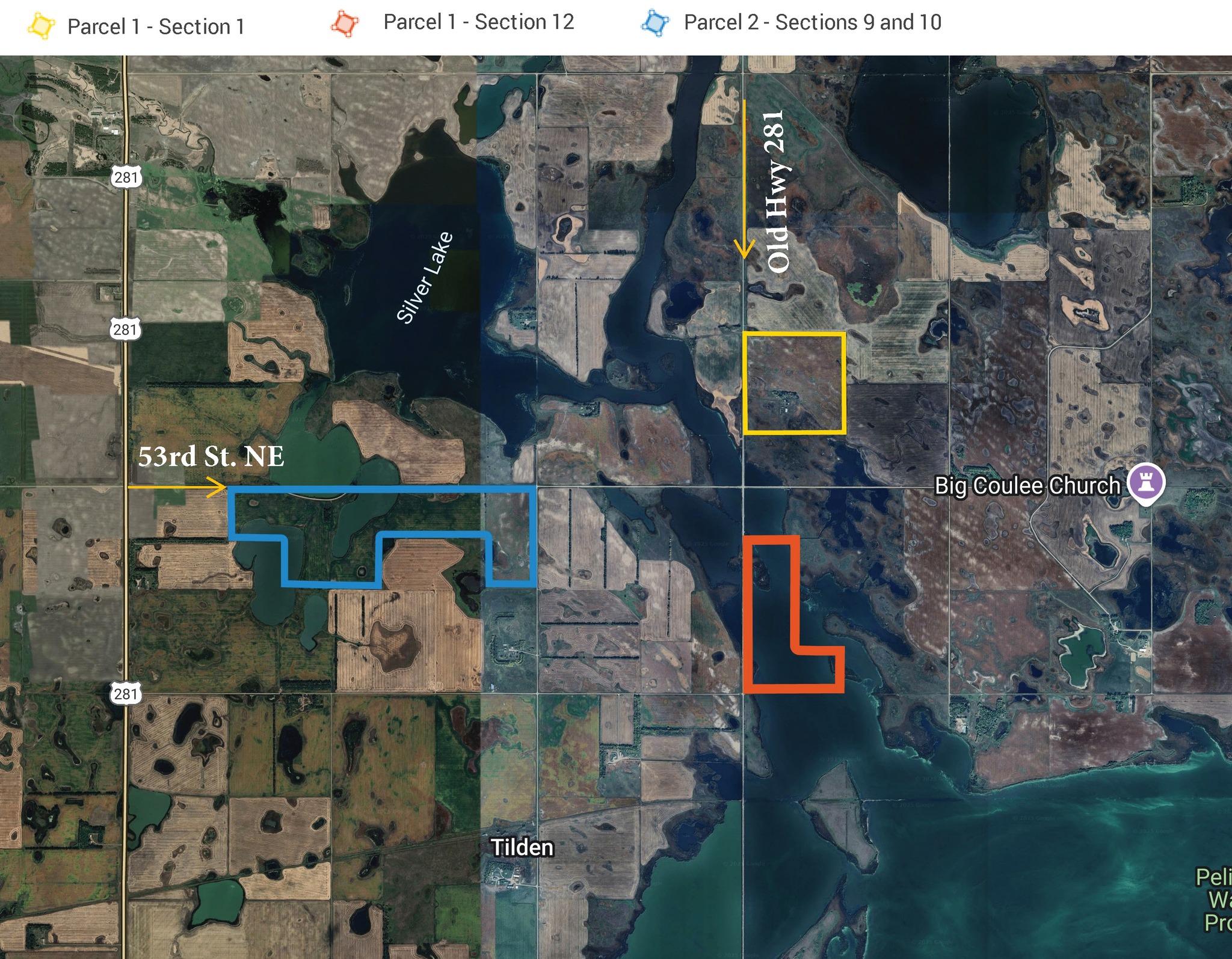Click the 53rd St. NE text

[211, 456]
